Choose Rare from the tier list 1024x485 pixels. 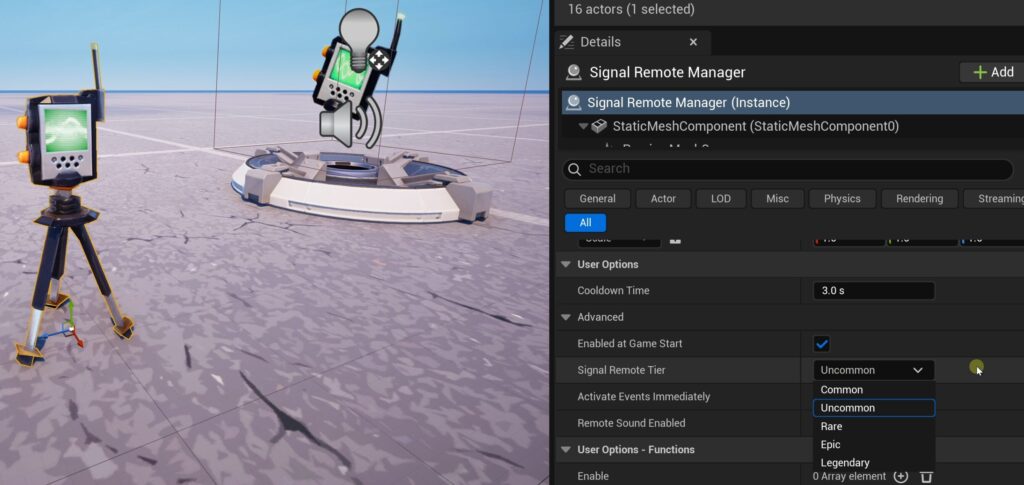(x=832, y=426)
